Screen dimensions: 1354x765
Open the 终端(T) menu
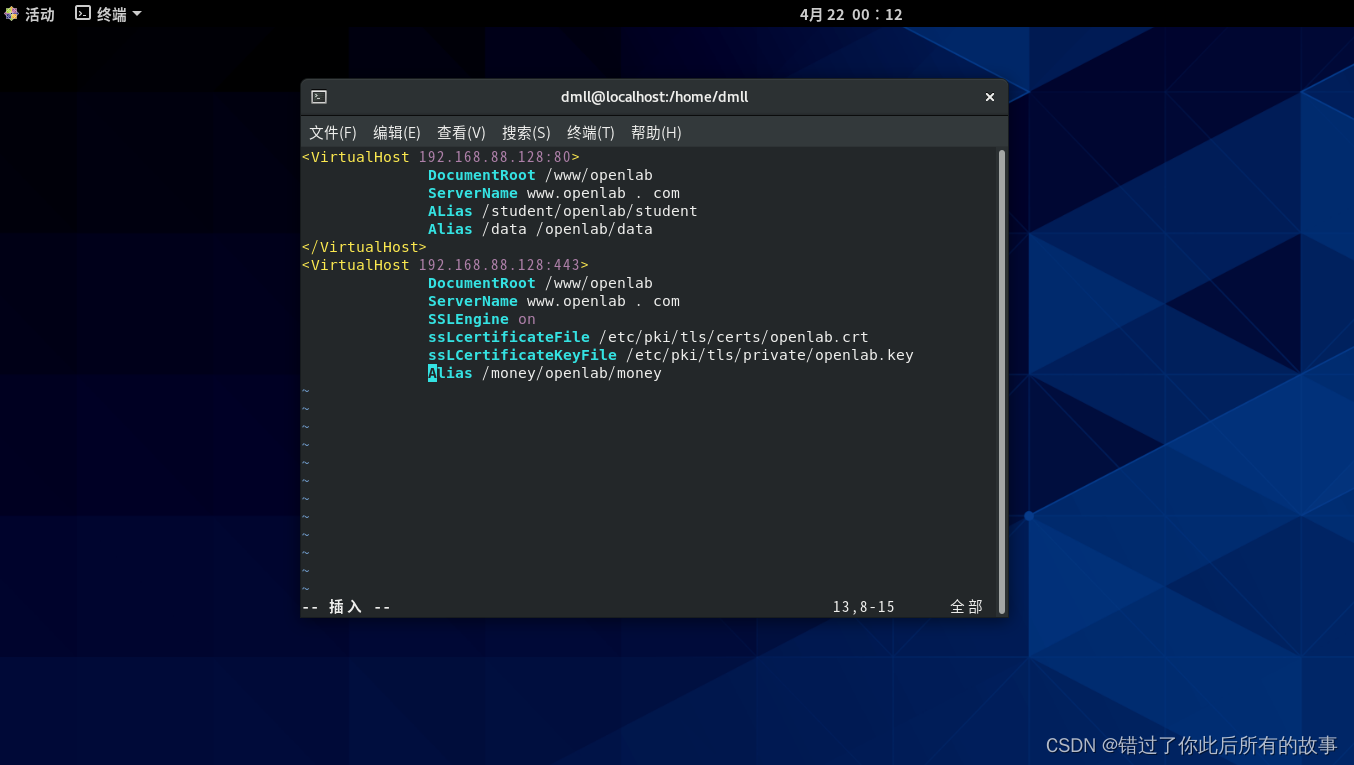tap(590, 132)
